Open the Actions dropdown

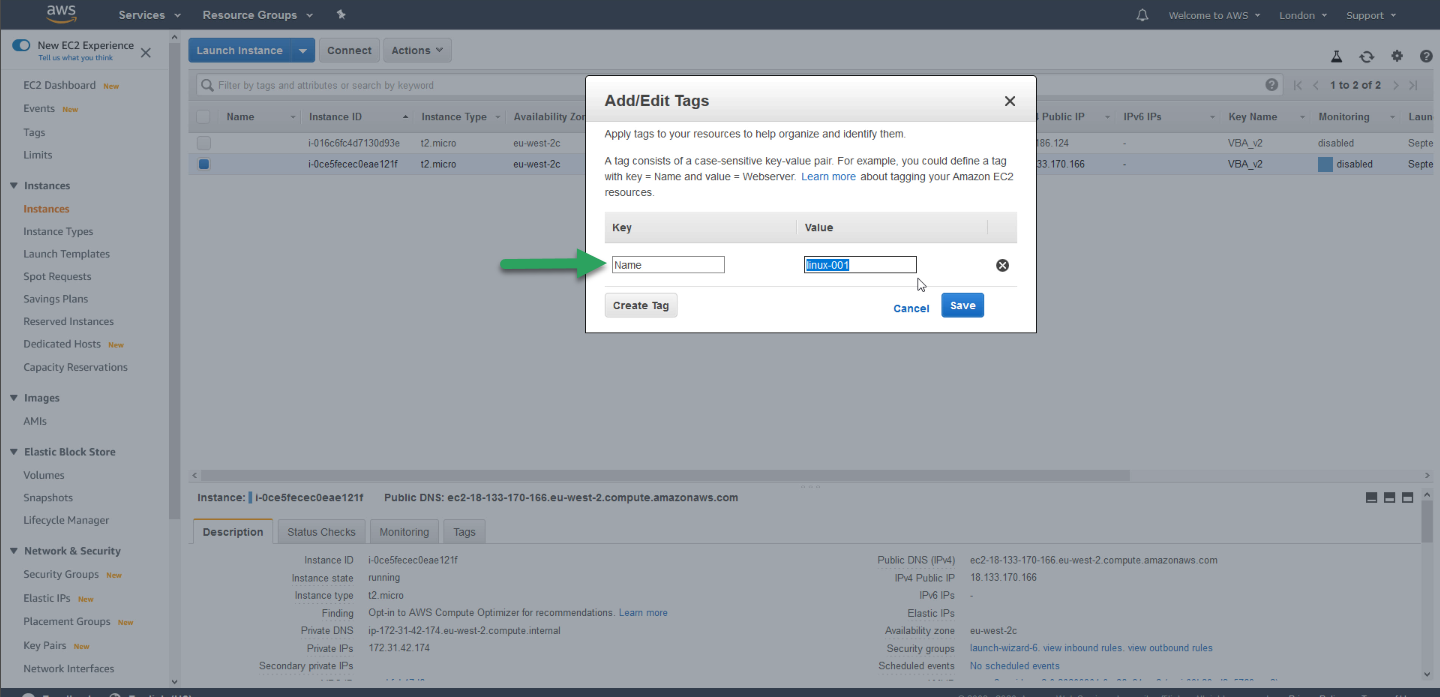click(417, 51)
